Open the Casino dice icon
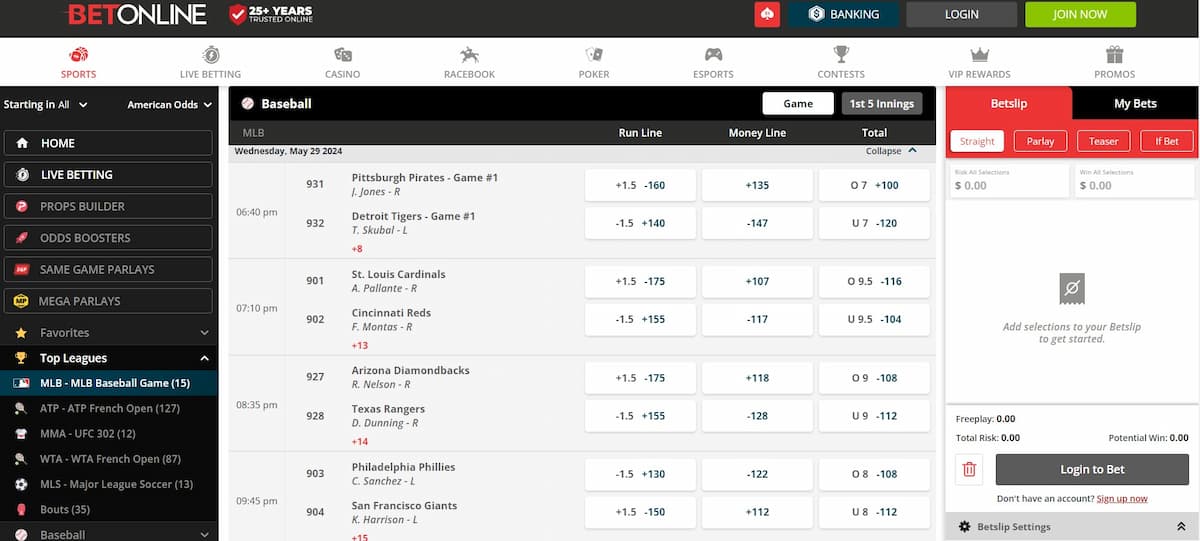Screen dimensions: 1200x541 coord(343,55)
